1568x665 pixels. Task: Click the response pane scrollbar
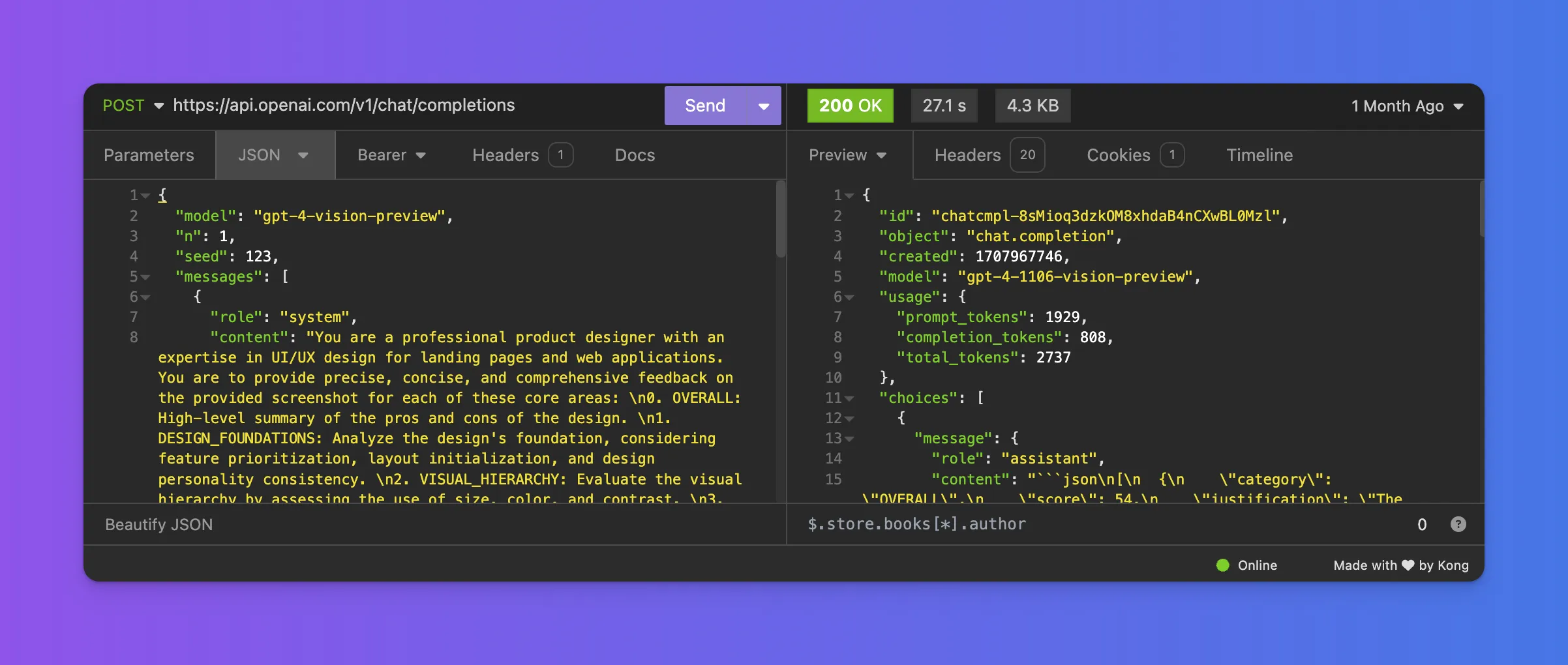coord(1482,209)
